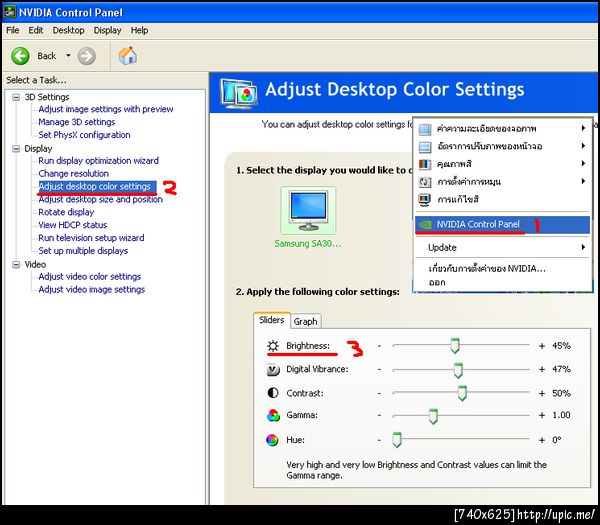Open Set PhysX configuration
600x525 pixels.
[84, 135]
